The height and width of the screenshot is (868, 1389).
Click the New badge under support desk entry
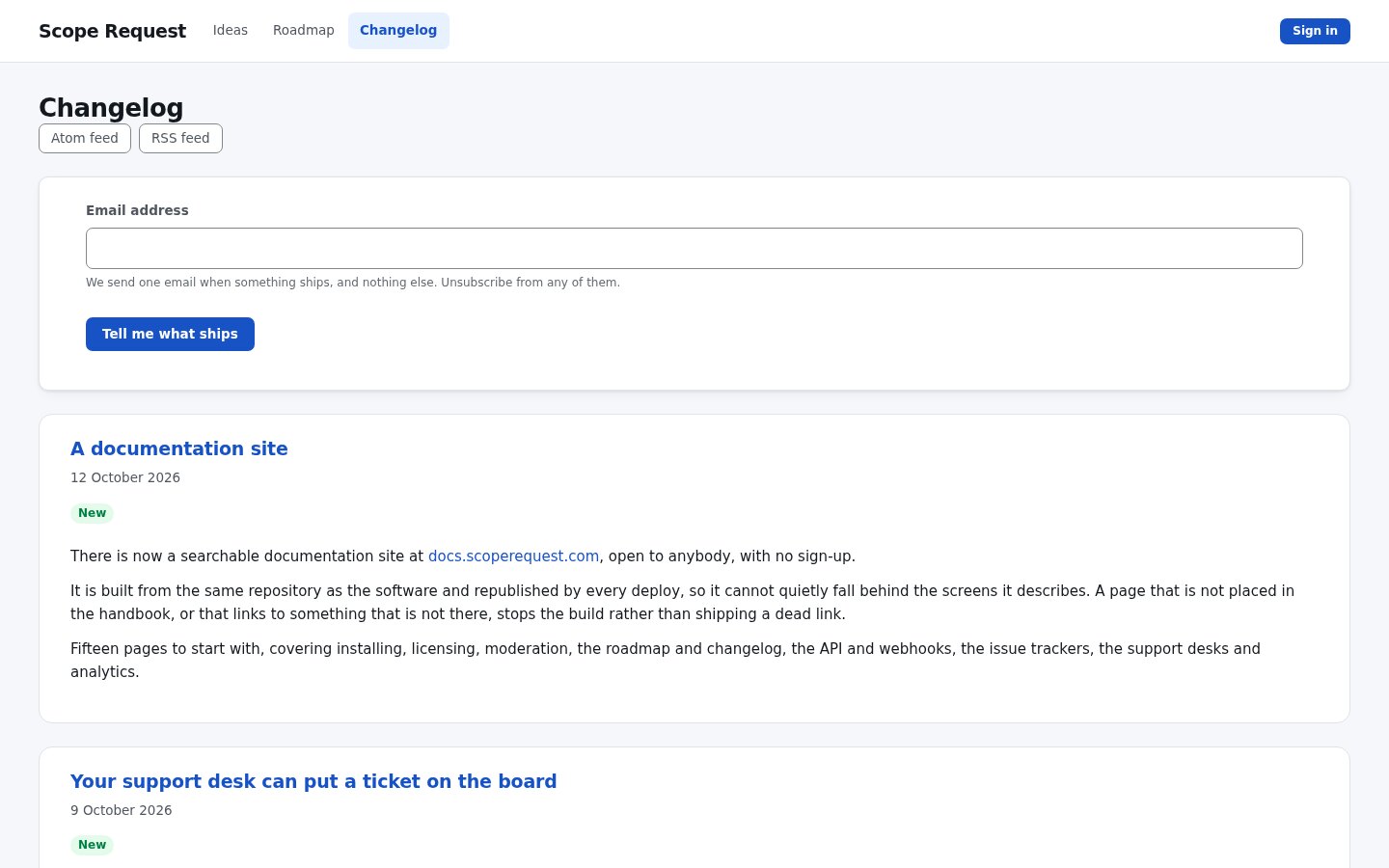tap(93, 845)
